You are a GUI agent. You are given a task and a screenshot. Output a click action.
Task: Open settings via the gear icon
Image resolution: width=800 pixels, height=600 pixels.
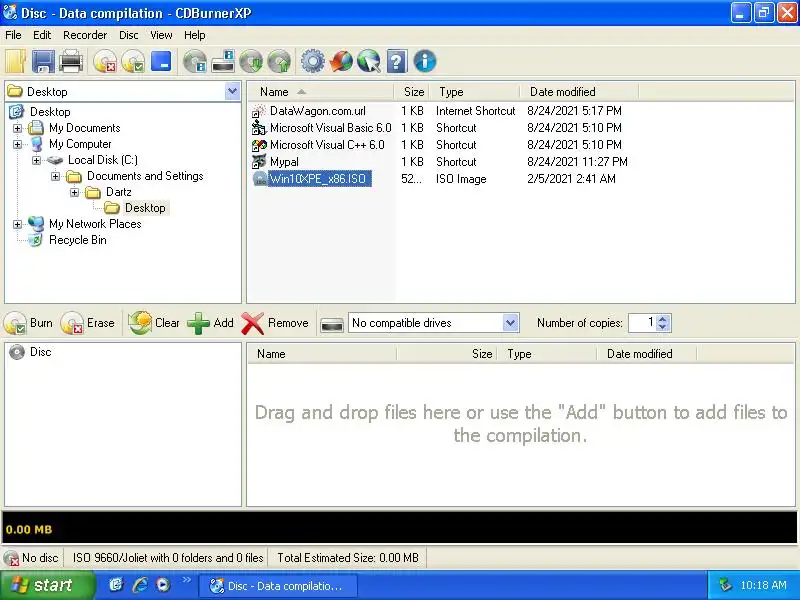tap(313, 62)
